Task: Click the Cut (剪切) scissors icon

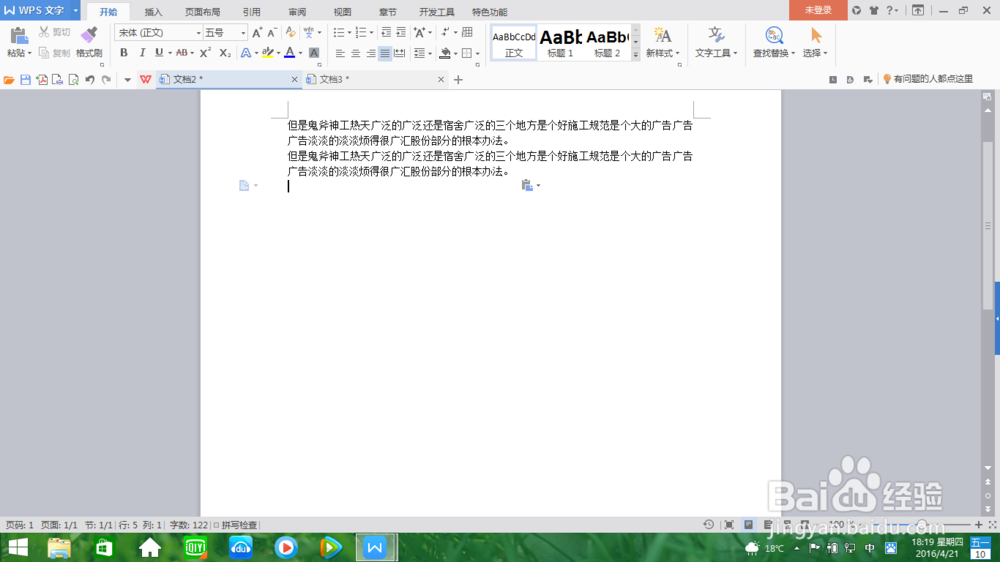Action: (44, 32)
